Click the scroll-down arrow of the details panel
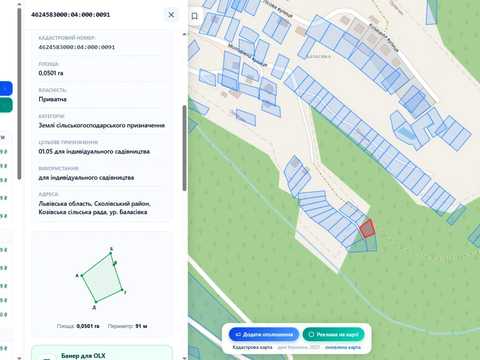480x360 pixels. point(184,358)
